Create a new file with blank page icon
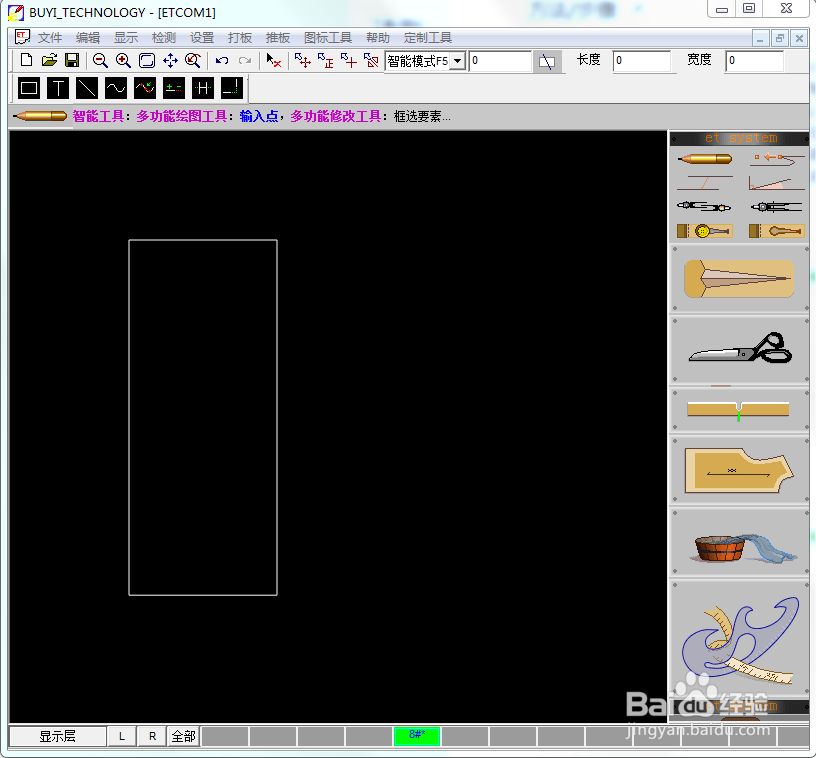This screenshot has height=758, width=816. tap(26, 60)
